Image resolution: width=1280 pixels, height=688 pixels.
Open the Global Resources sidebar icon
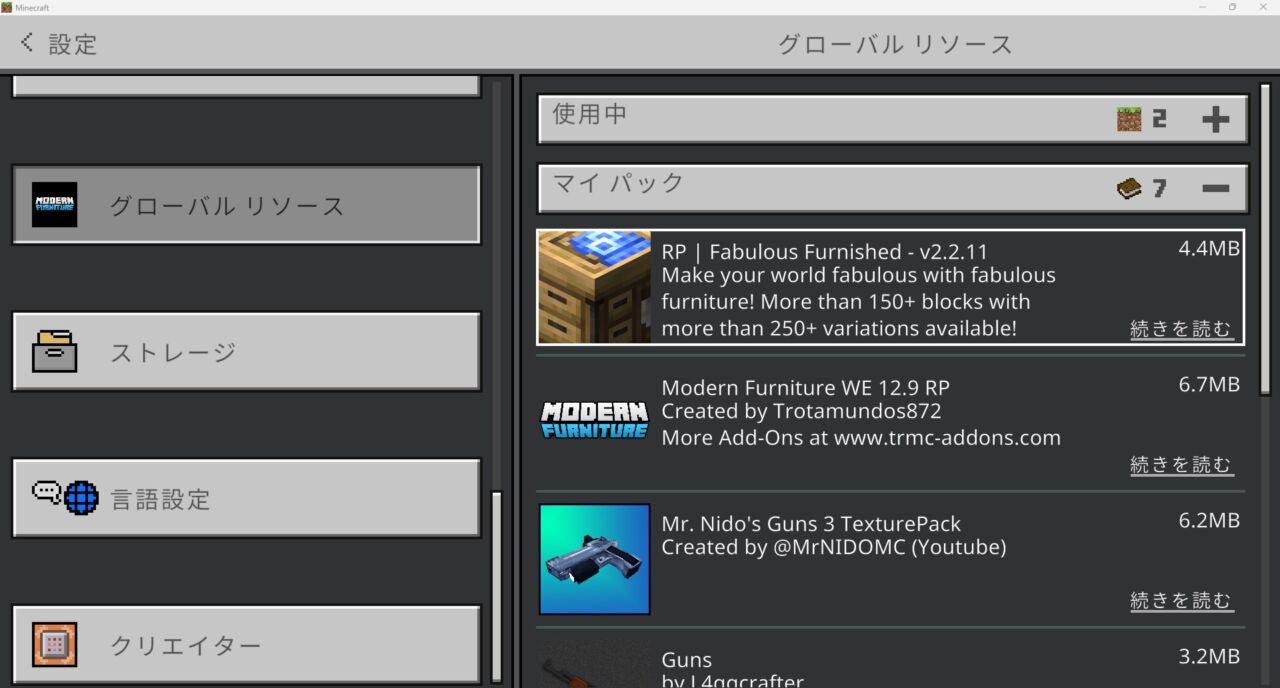pos(55,204)
